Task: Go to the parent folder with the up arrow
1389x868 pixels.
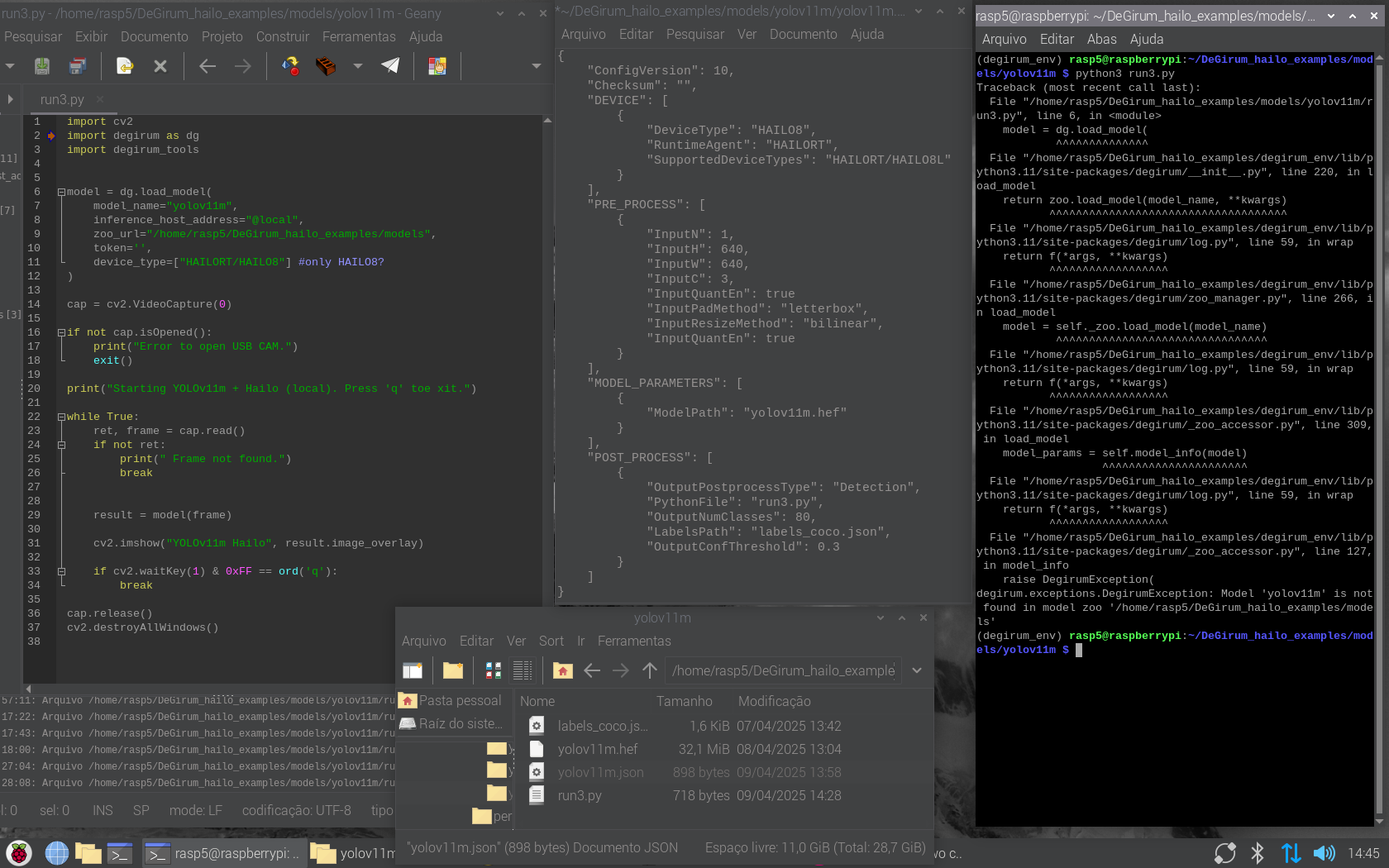Action: (x=650, y=670)
